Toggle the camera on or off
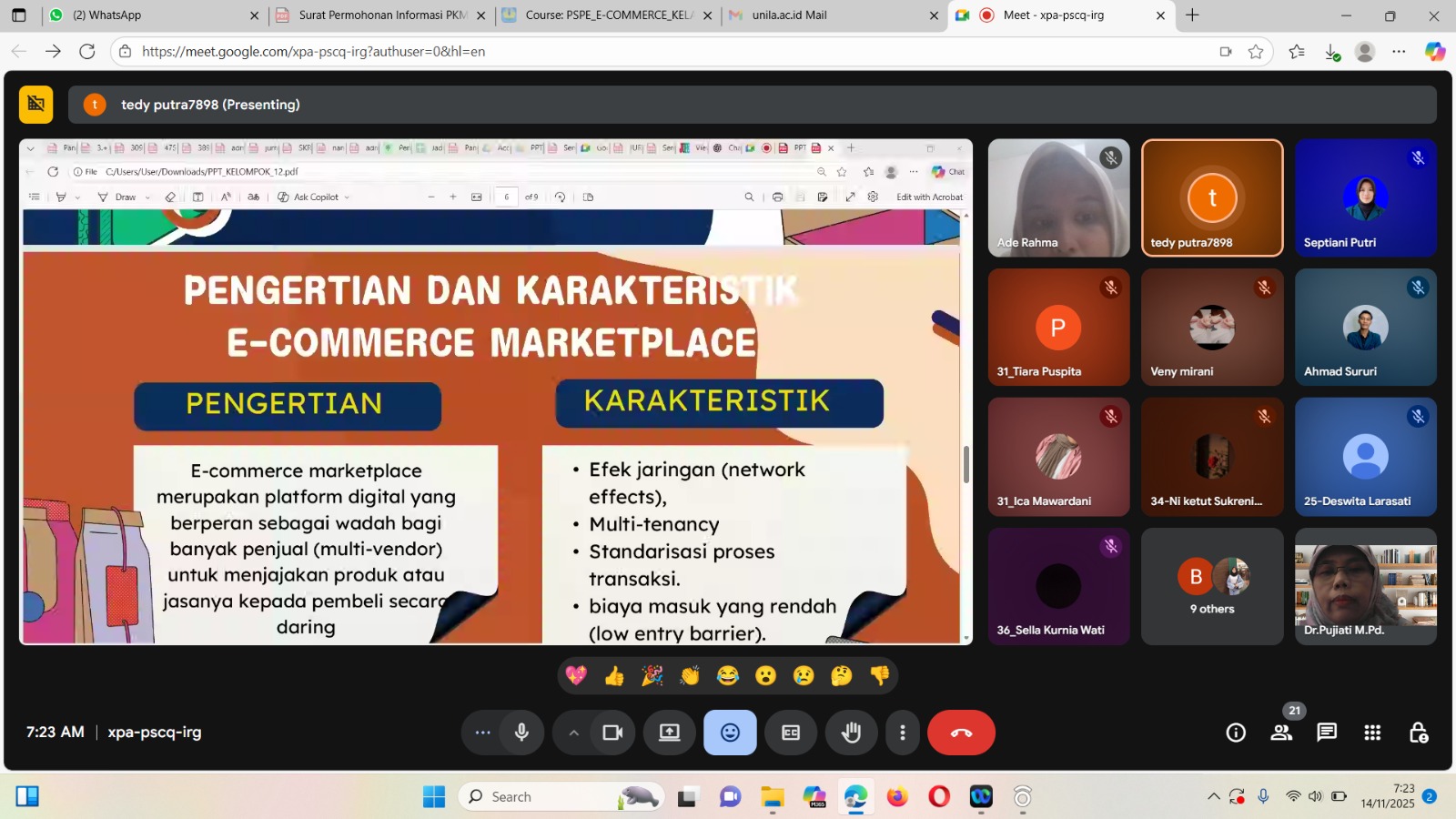The width and height of the screenshot is (1456, 819). point(612,733)
